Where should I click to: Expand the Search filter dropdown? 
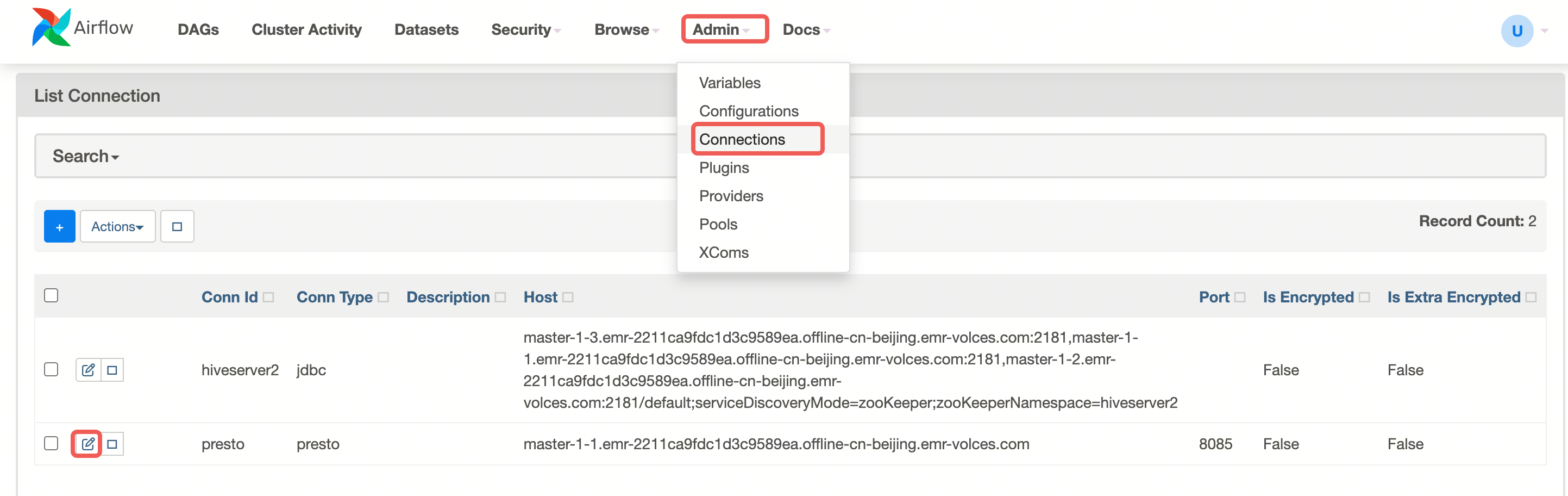85,156
